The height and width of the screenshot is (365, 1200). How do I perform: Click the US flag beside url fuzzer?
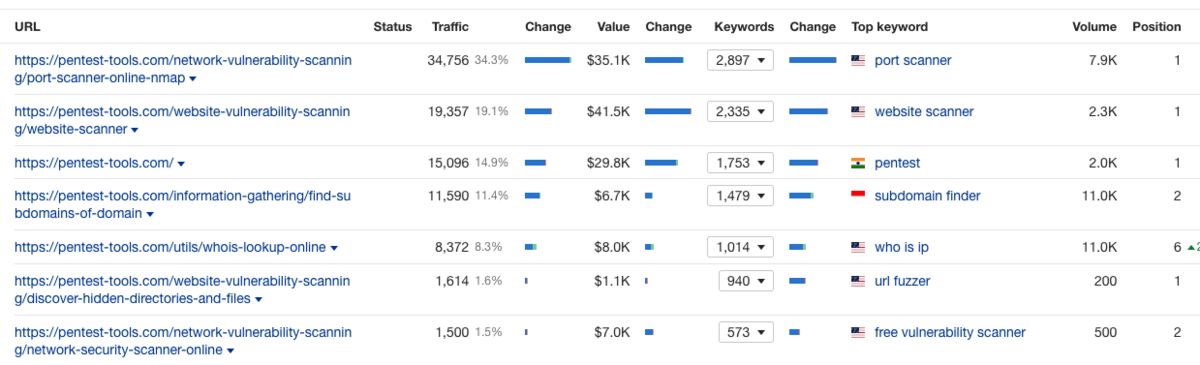point(857,281)
